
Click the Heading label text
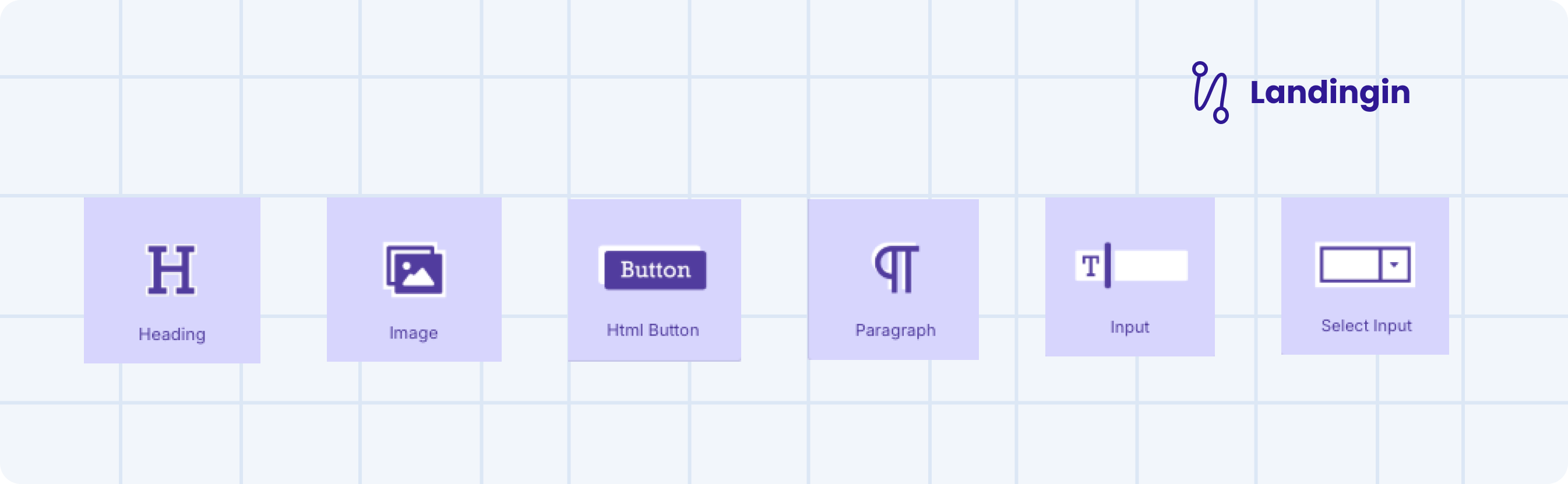click(x=172, y=334)
